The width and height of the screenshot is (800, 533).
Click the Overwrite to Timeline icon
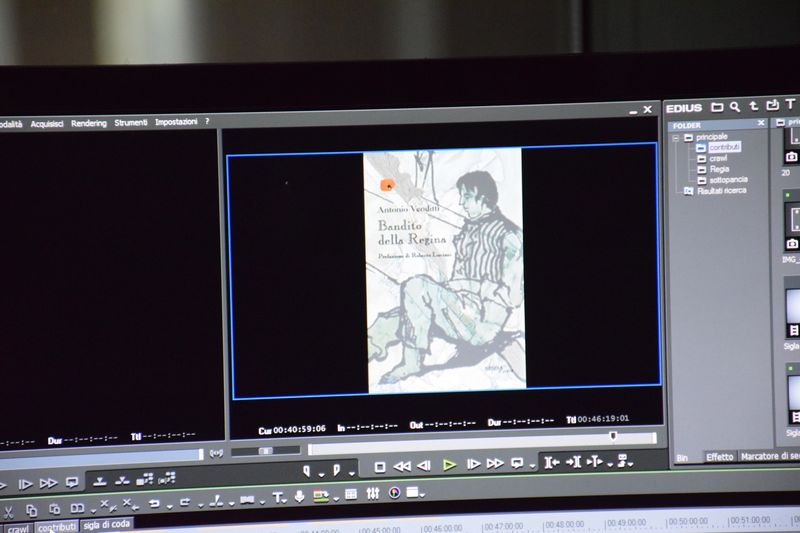point(122,480)
